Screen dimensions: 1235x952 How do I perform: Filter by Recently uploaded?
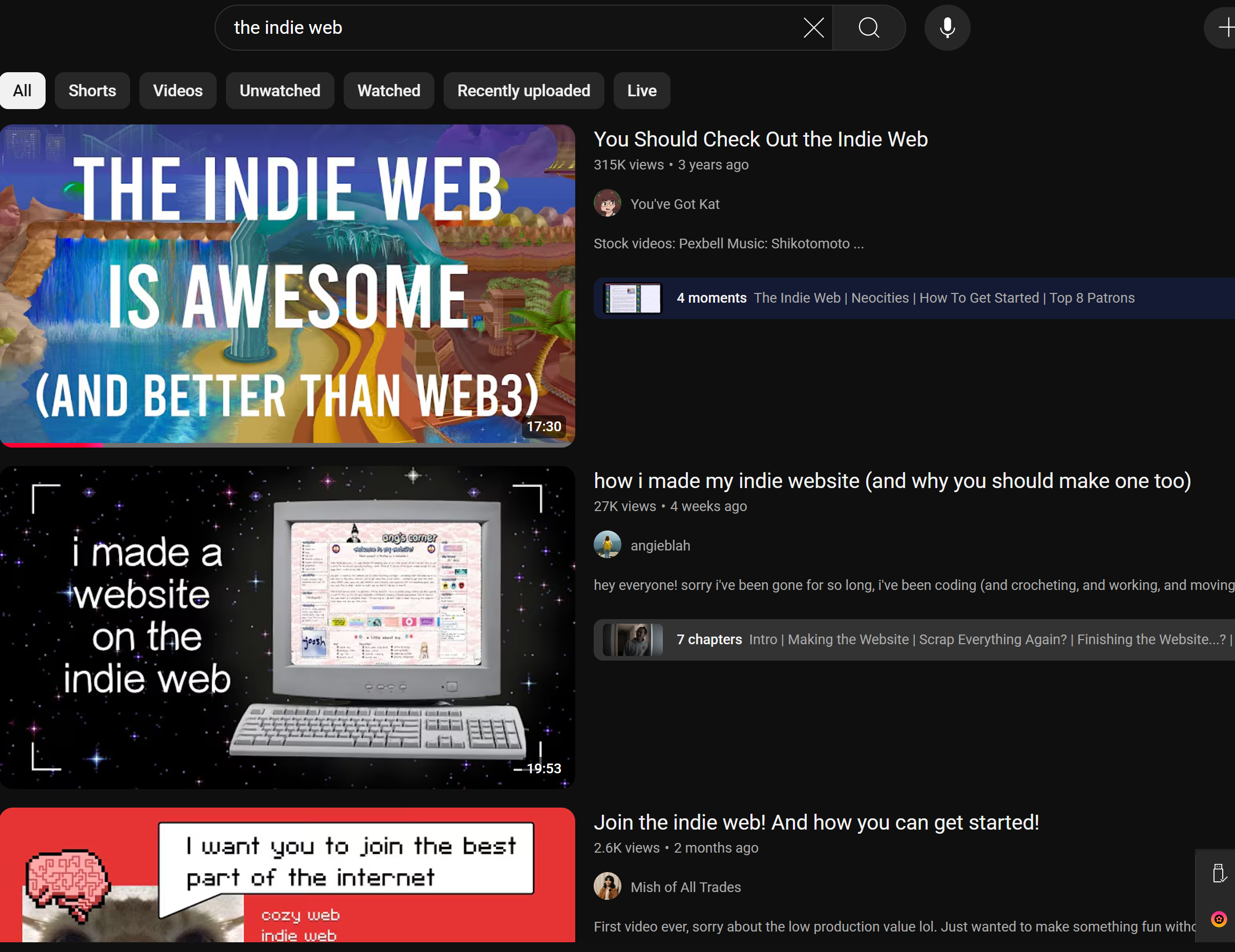pos(524,91)
